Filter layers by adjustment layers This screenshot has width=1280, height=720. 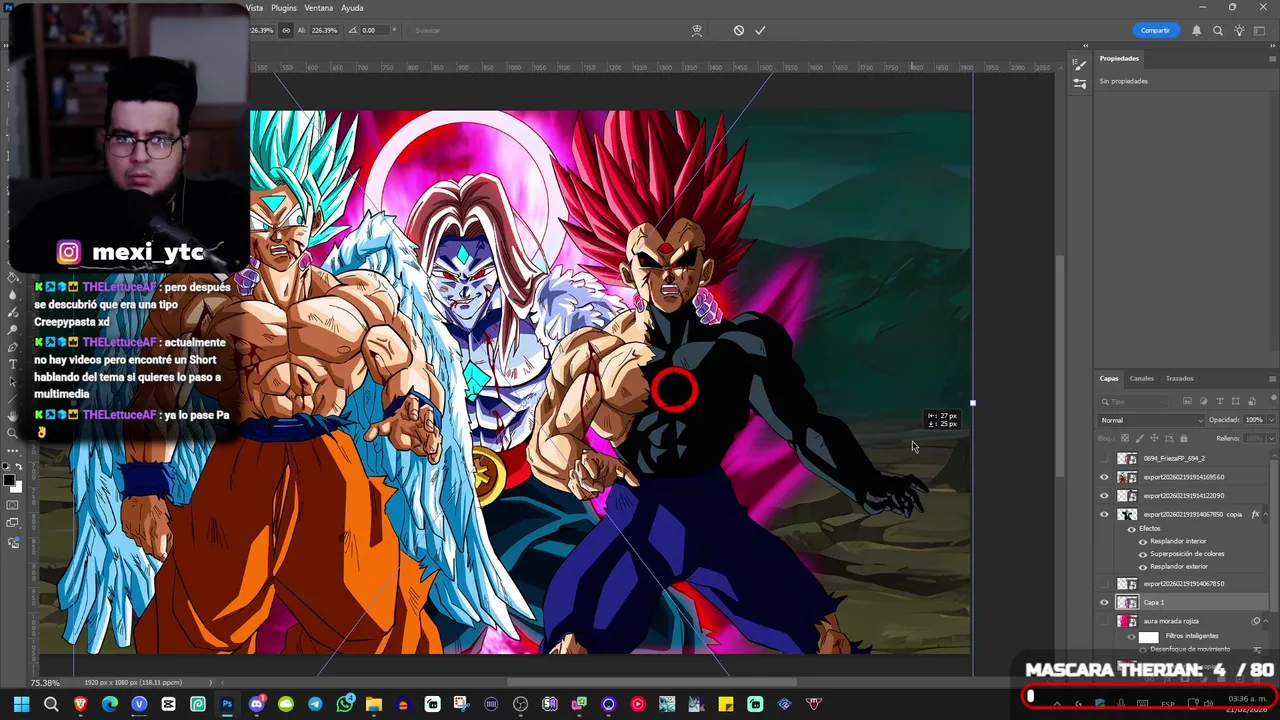pyautogui.click(x=1203, y=401)
